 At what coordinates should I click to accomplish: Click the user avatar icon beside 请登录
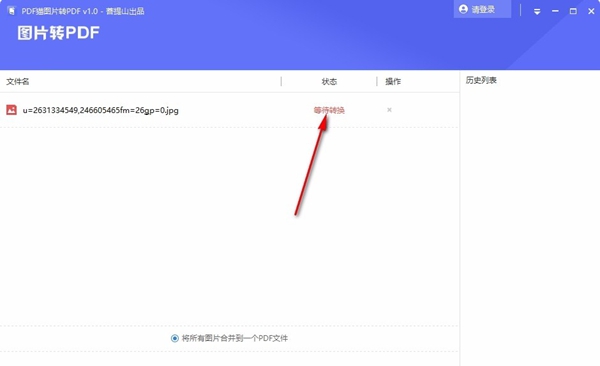[x=463, y=9]
